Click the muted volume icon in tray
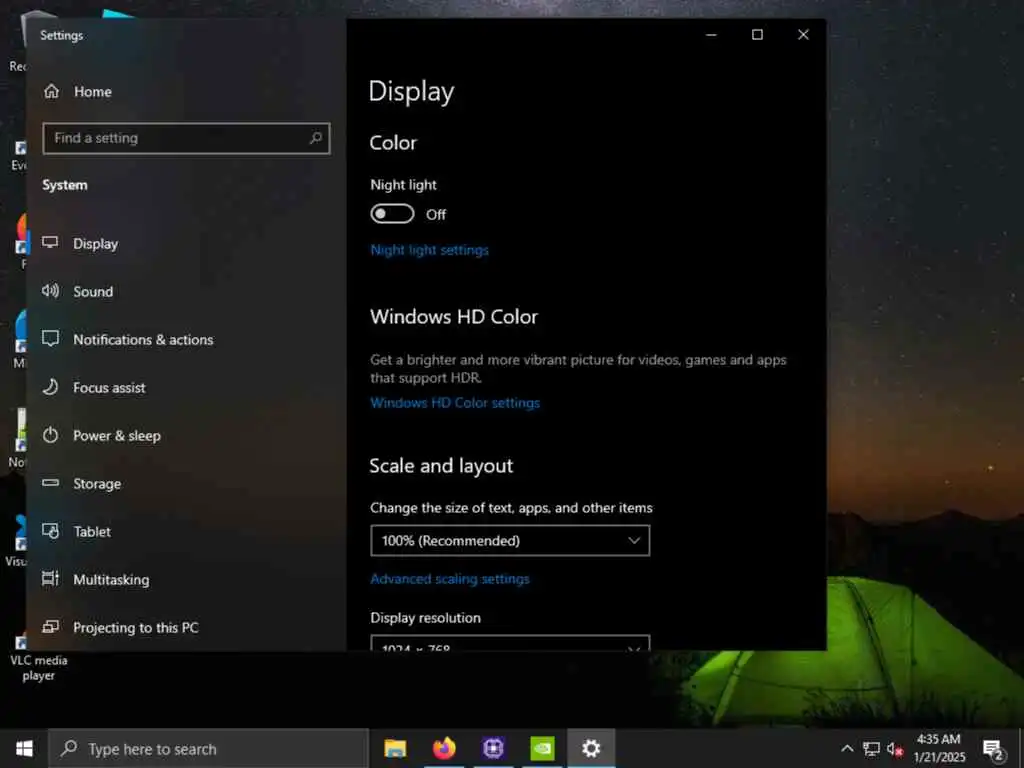 [895, 748]
